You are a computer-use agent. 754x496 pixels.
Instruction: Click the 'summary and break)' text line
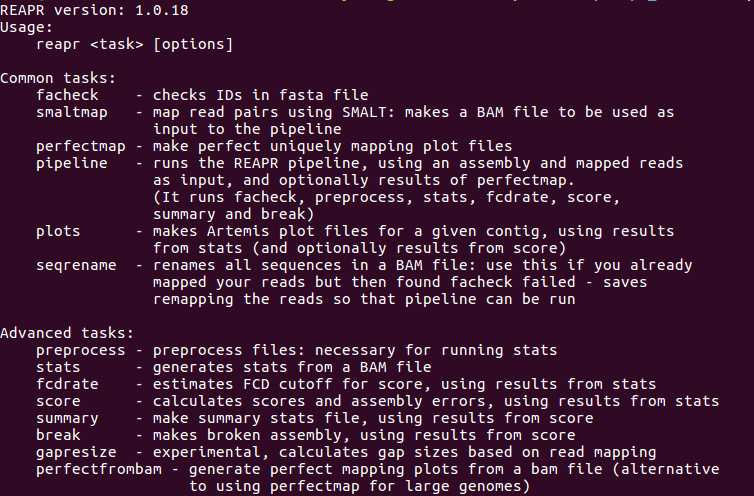(234, 214)
